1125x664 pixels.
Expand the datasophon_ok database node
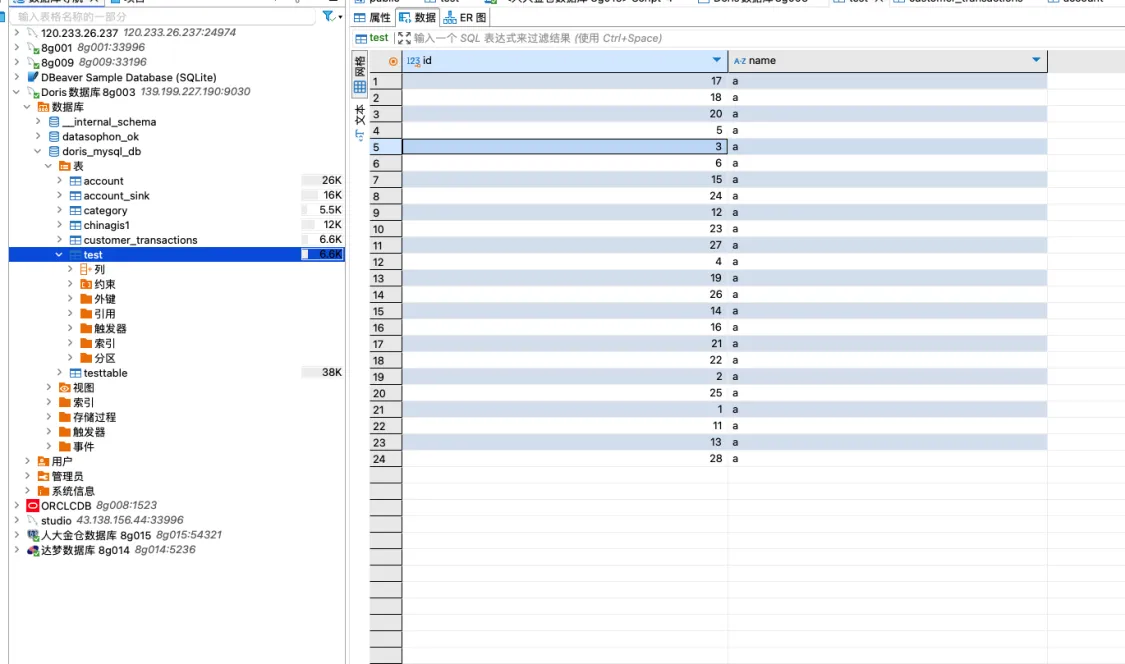tap(38, 136)
